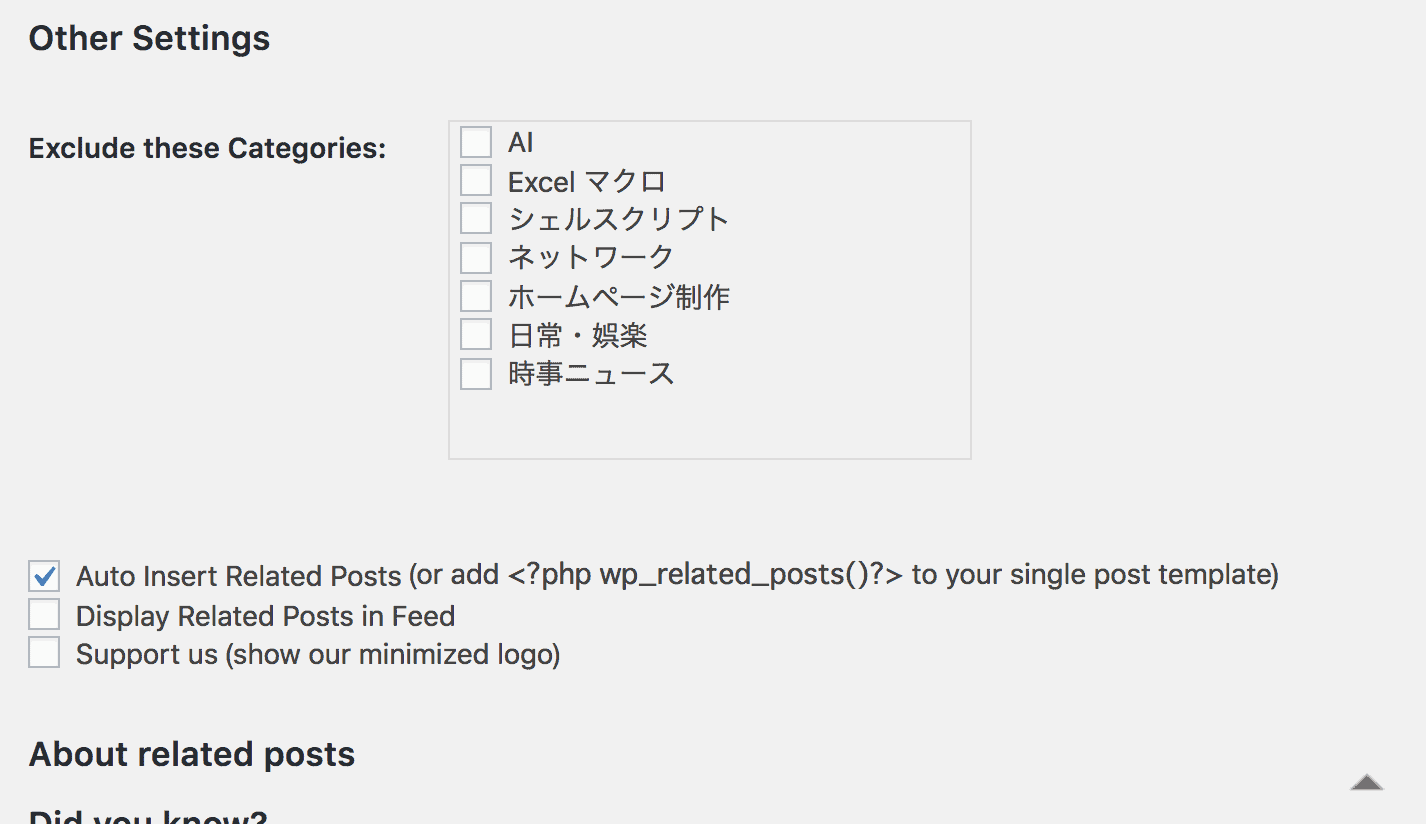
Task: Enable the Support us logo option
Action: coord(44,654)
